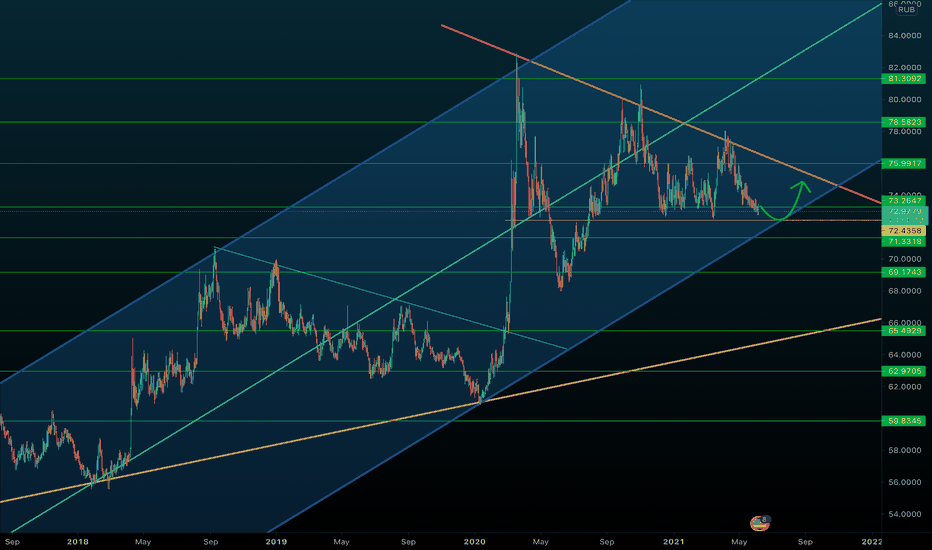This screenshot has width=932, height=550.
Task: Select the 81.3092 price level label
Action: pos(904,78)
